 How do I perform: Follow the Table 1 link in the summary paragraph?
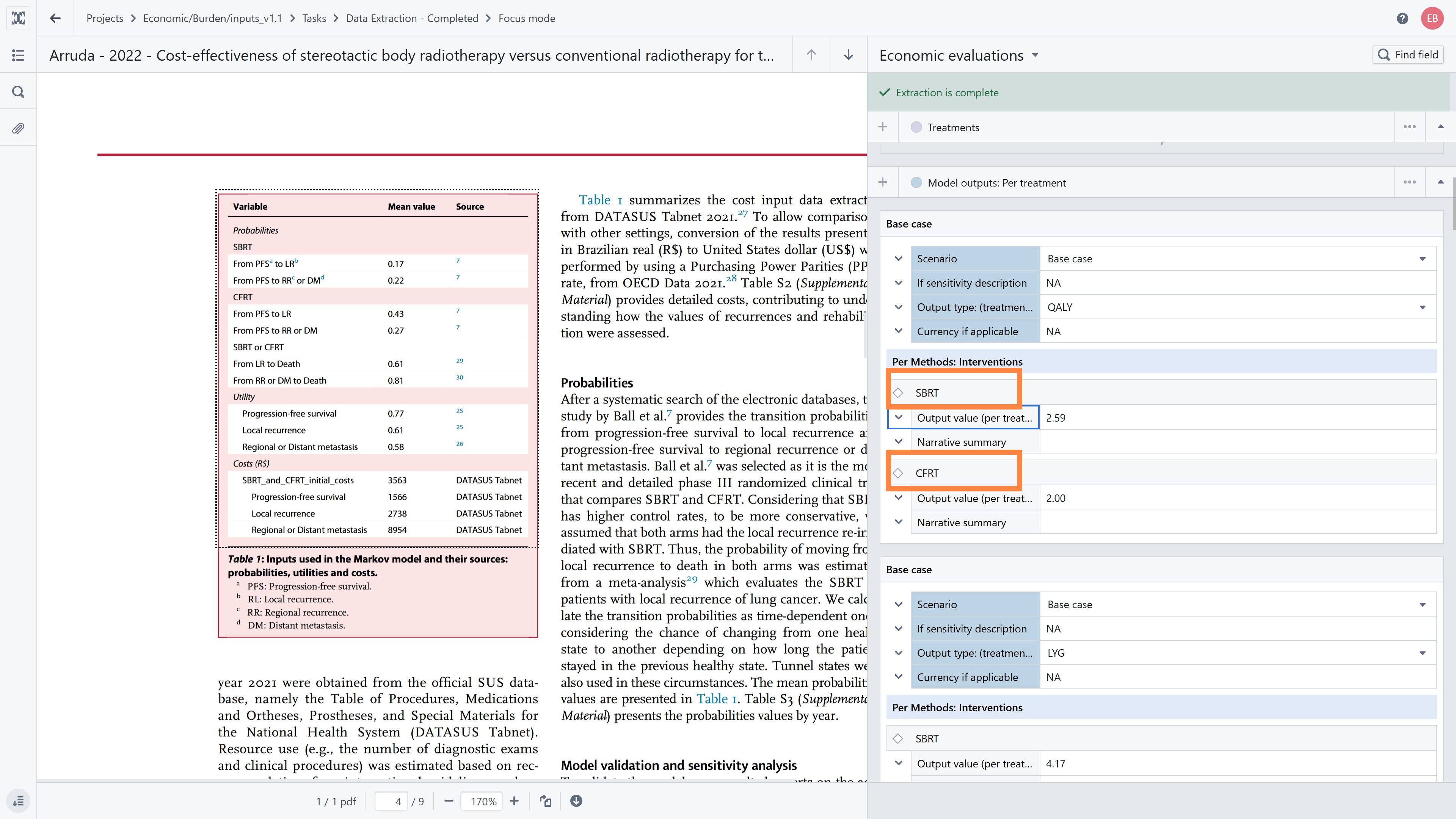pyautogui.click(x=600, y=200)
